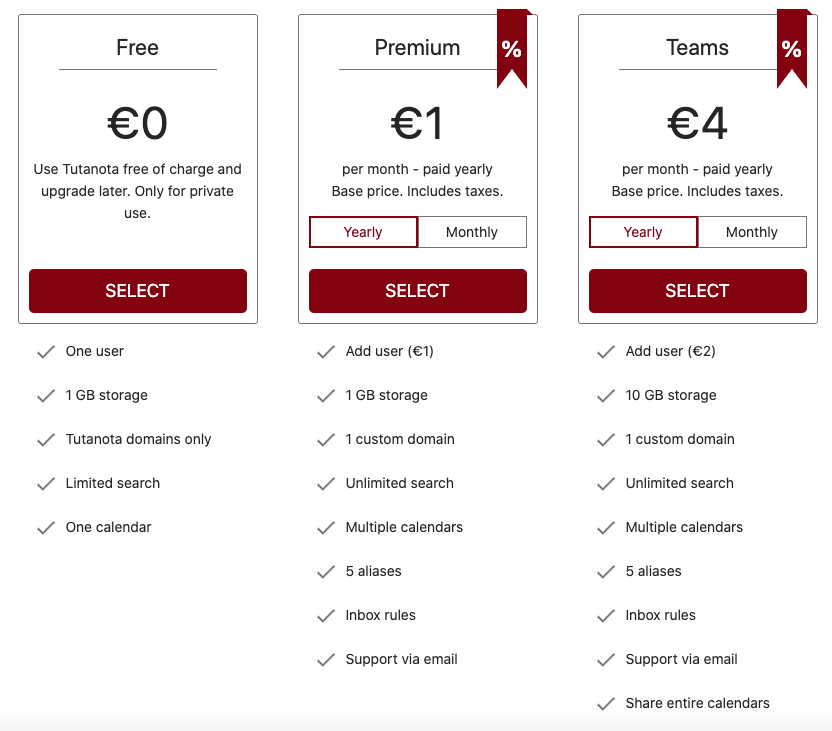Select the Premium plan
This screenshot has height=731, width=832.
[x=418, y=291]
